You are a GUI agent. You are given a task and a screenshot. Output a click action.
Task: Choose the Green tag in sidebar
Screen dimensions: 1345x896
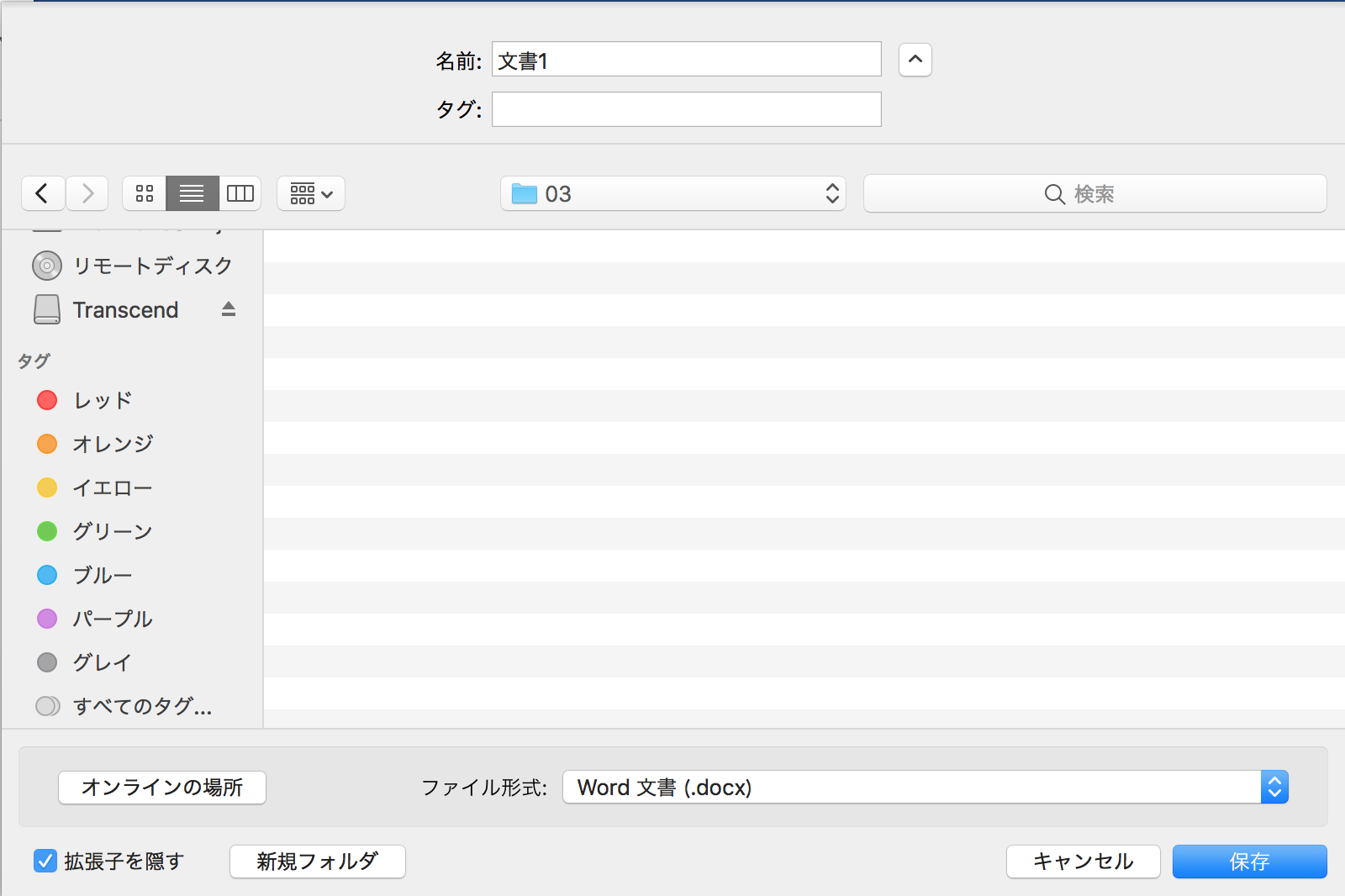111,532
